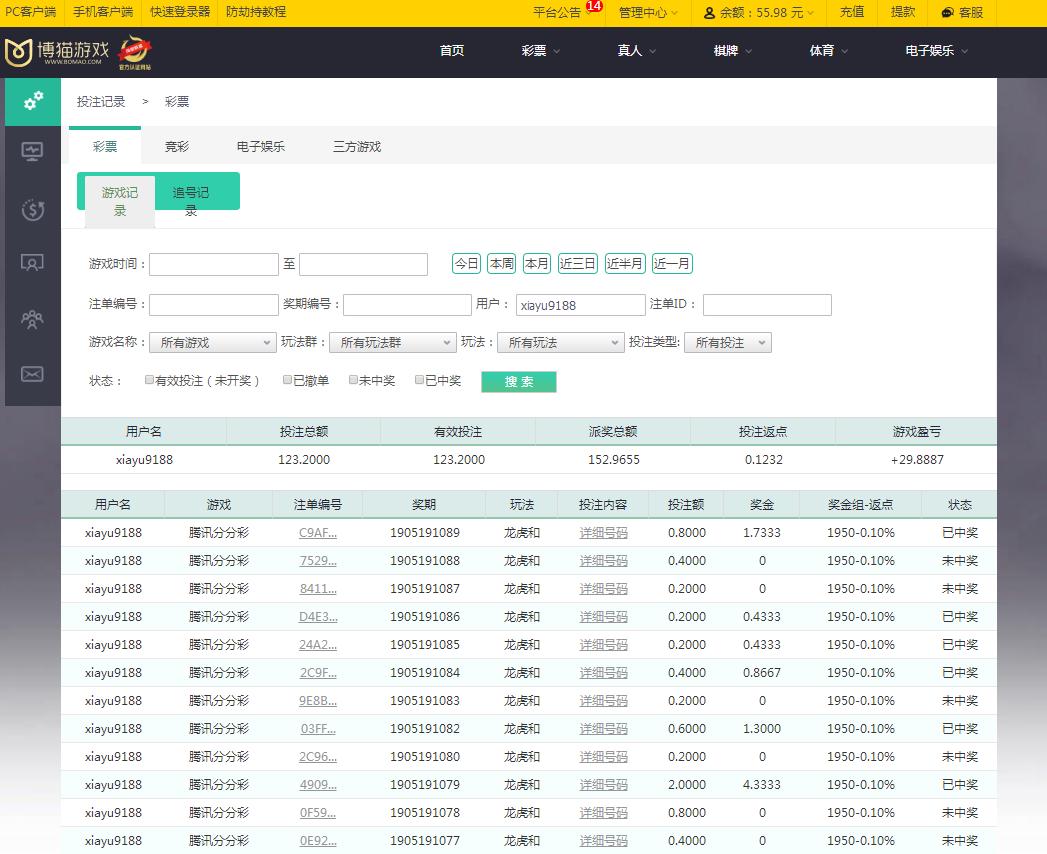Click the 近三日 quick date button
Image resolution: width=1047 pixels, height=854 pixels.
click(x=577, y=264)
